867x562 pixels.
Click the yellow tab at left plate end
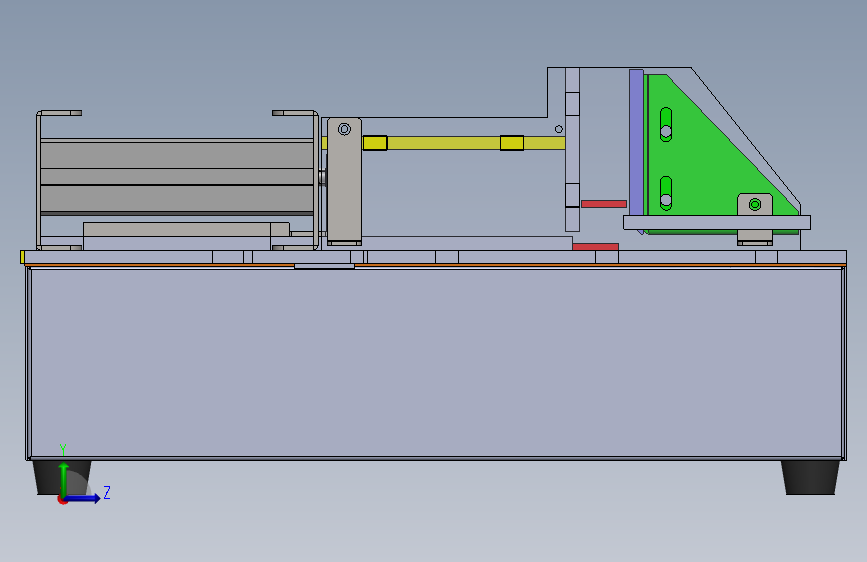pyautogui.click(x=22, y=257)
